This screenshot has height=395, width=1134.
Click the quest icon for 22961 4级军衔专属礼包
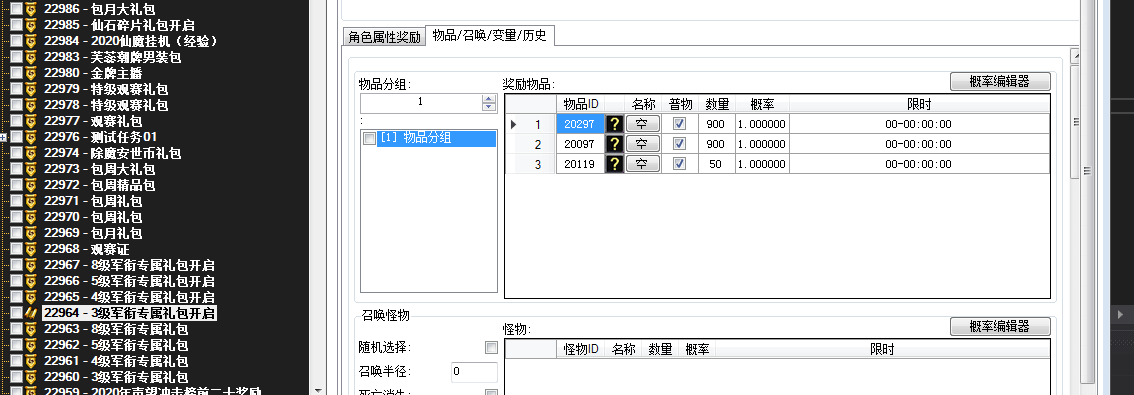tap(30, 361)
